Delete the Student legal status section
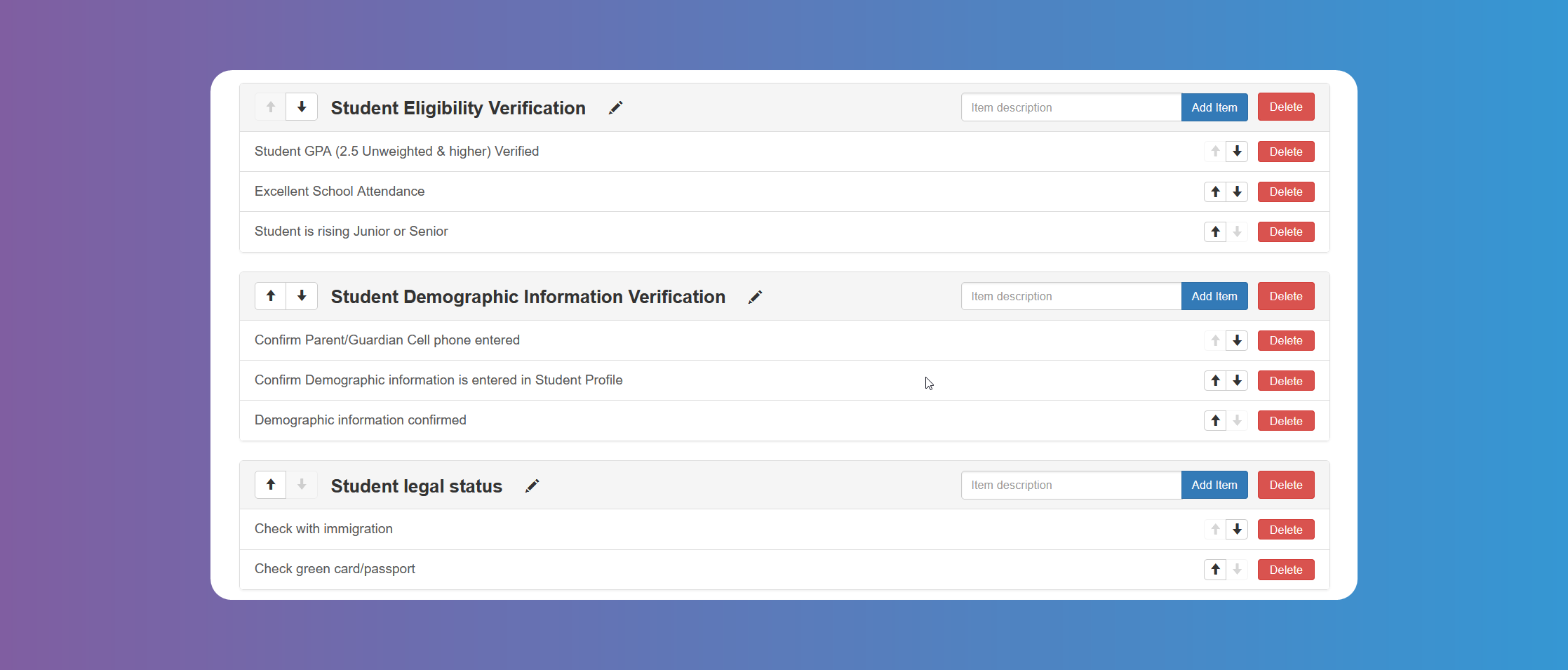Image resolution: width=1568 pixels, height=670 pixels. click(x=1285, y=484)
